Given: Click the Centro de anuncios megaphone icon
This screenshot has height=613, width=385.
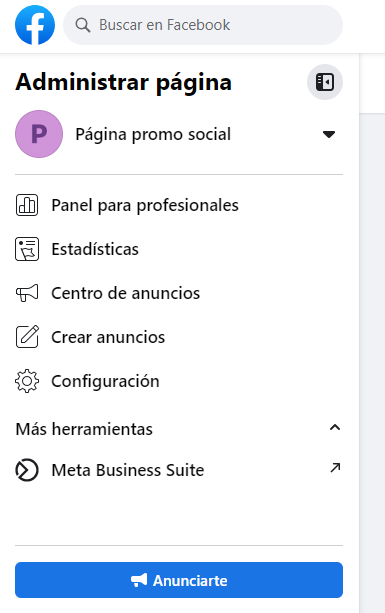Looking at the screenshot, I should click(x=27, y=293).
